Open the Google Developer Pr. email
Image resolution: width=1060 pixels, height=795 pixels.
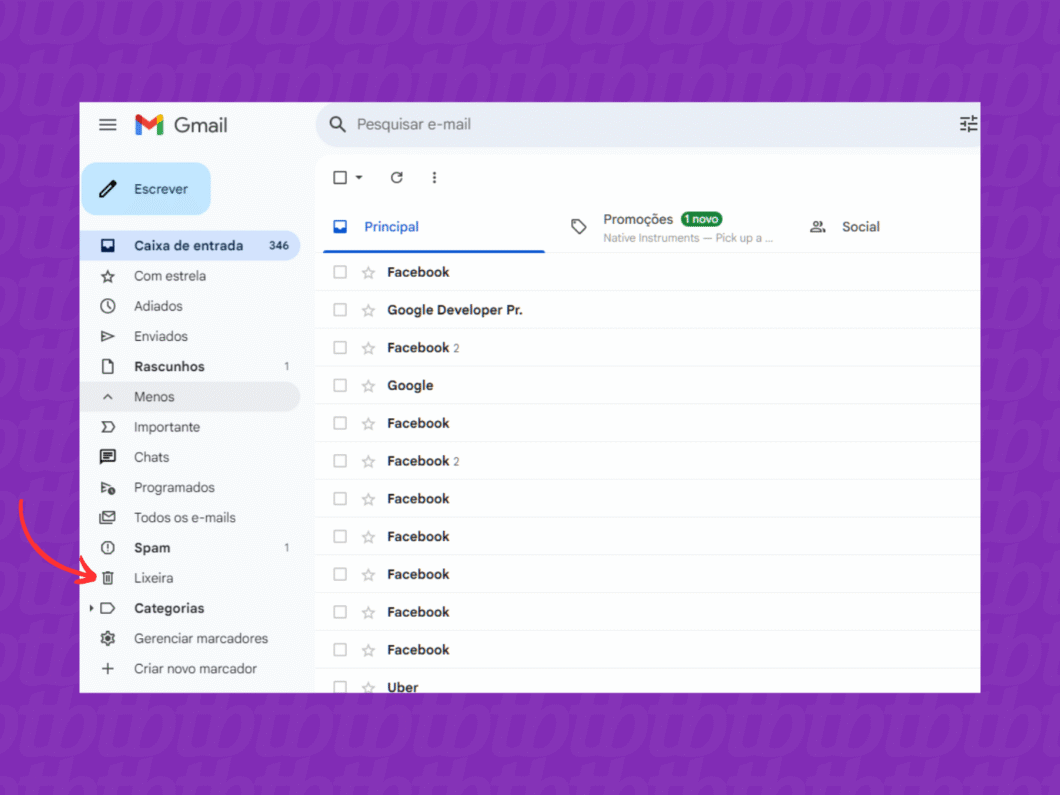pos(649,310)
